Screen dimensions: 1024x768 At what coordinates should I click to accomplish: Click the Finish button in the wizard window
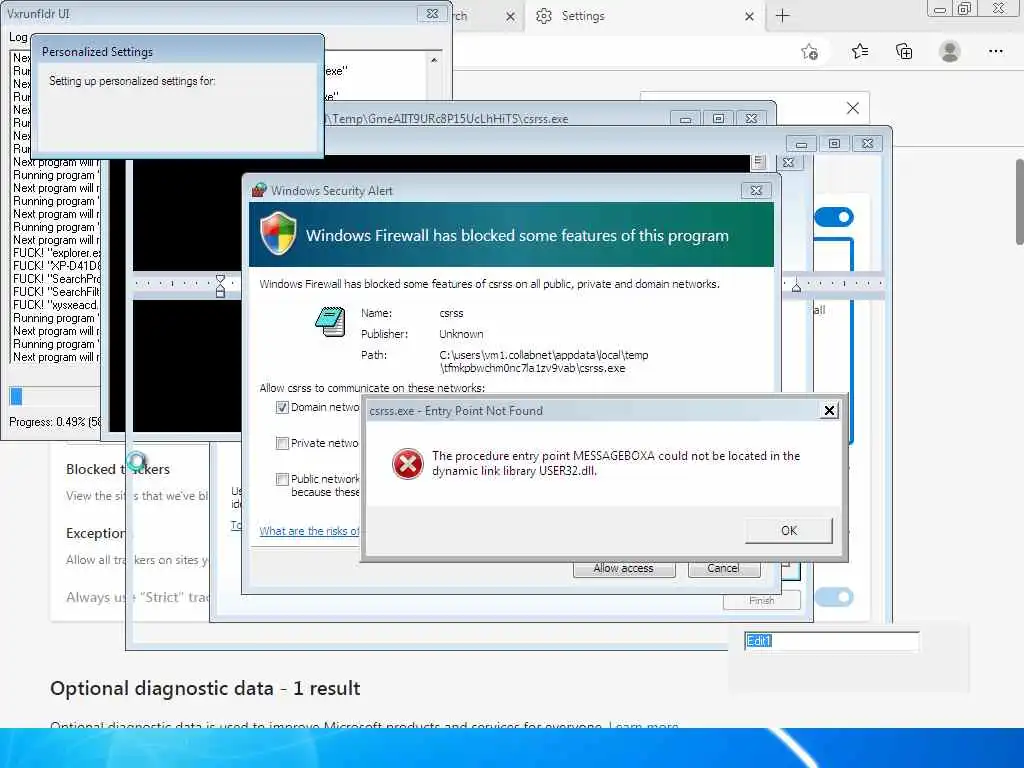(761, 600)
